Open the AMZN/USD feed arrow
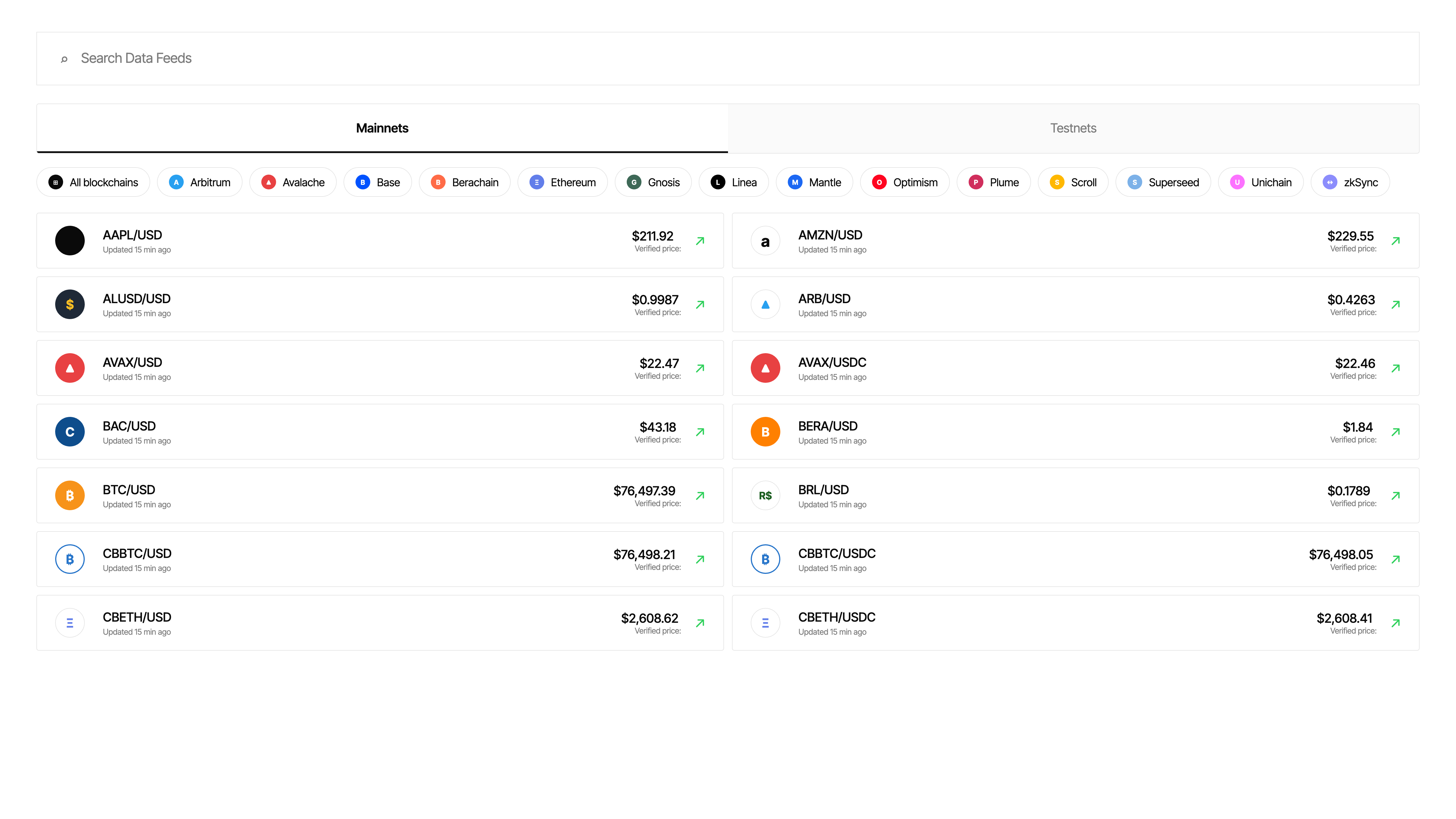The width and height of the screenshot is (1456, 819). 1395,241
